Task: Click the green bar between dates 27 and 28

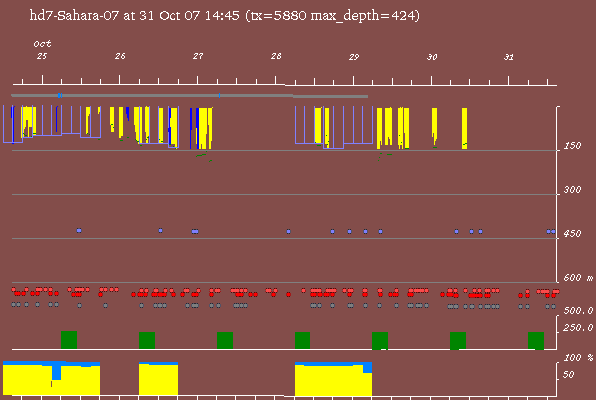Action: tap(225, 340)
